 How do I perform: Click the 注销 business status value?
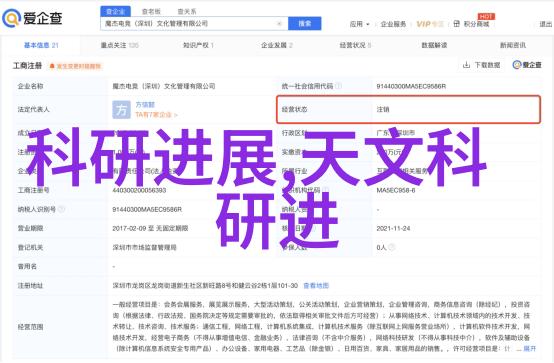[x=383, y=110]
